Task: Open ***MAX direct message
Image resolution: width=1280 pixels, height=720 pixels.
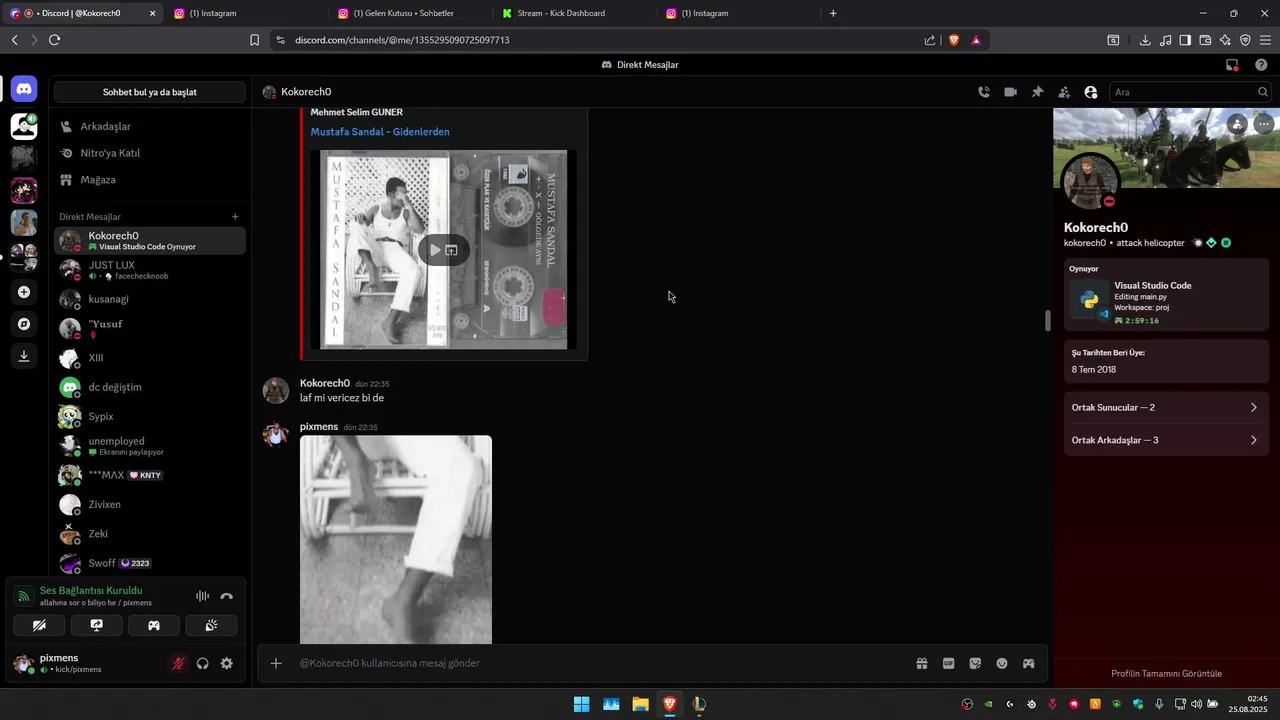Action: coord(150,475)
